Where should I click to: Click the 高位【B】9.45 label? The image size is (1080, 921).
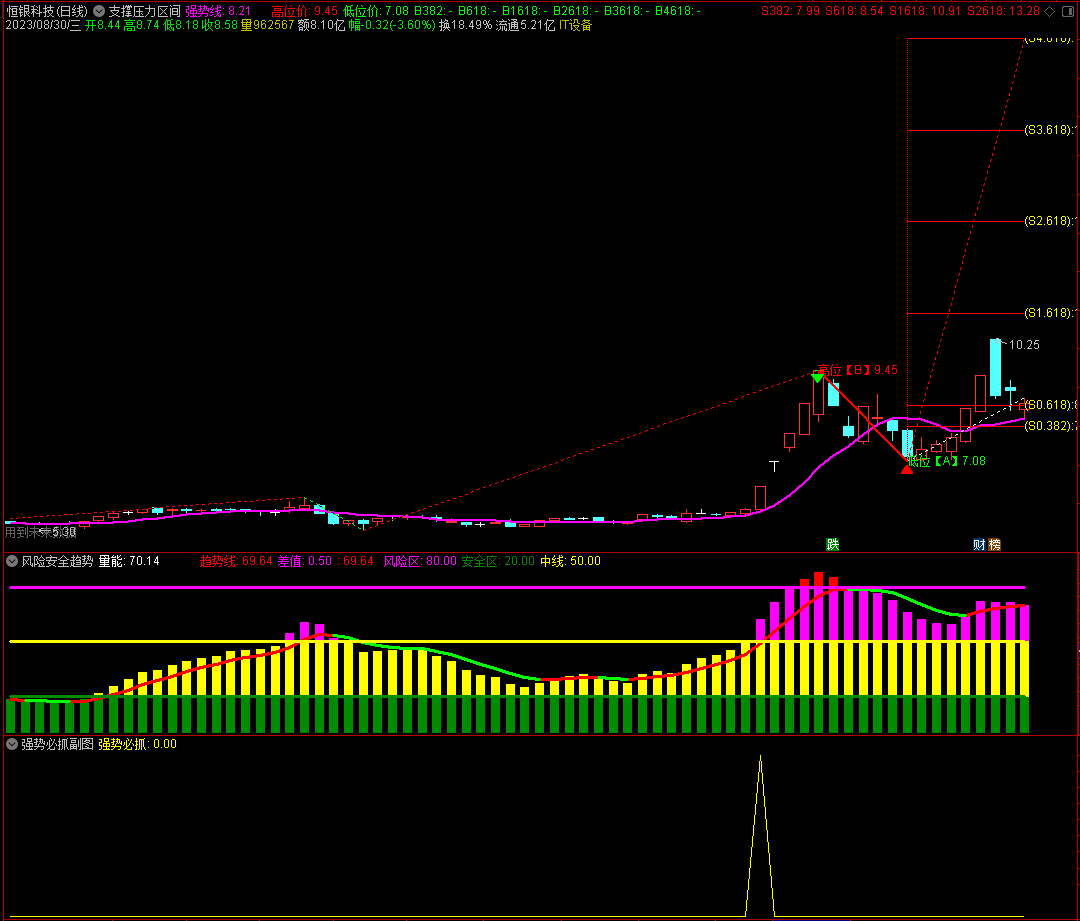[858, 370]
